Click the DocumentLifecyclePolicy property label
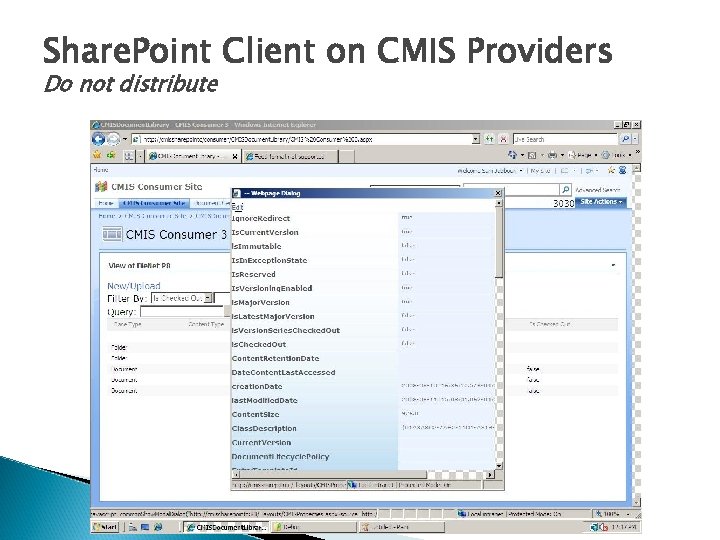720x540 pixels. 281,457
